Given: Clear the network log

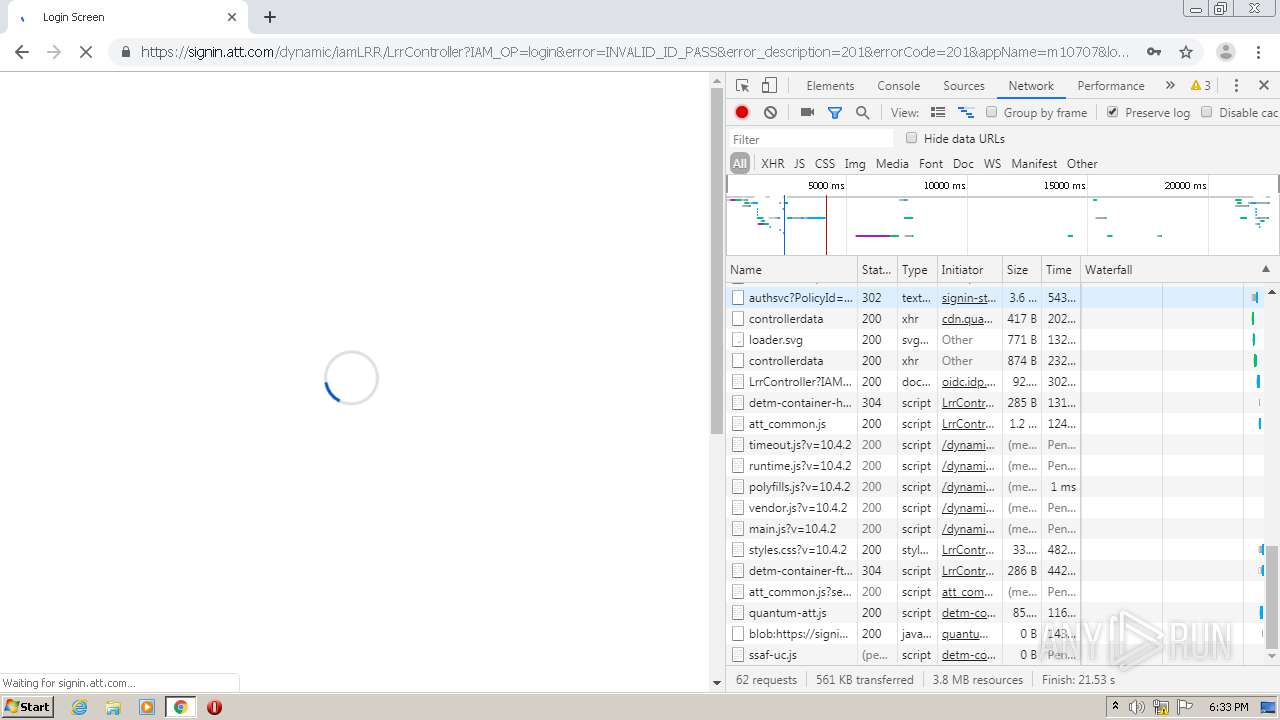Looking at the screenshot, I should click(770, 112).
